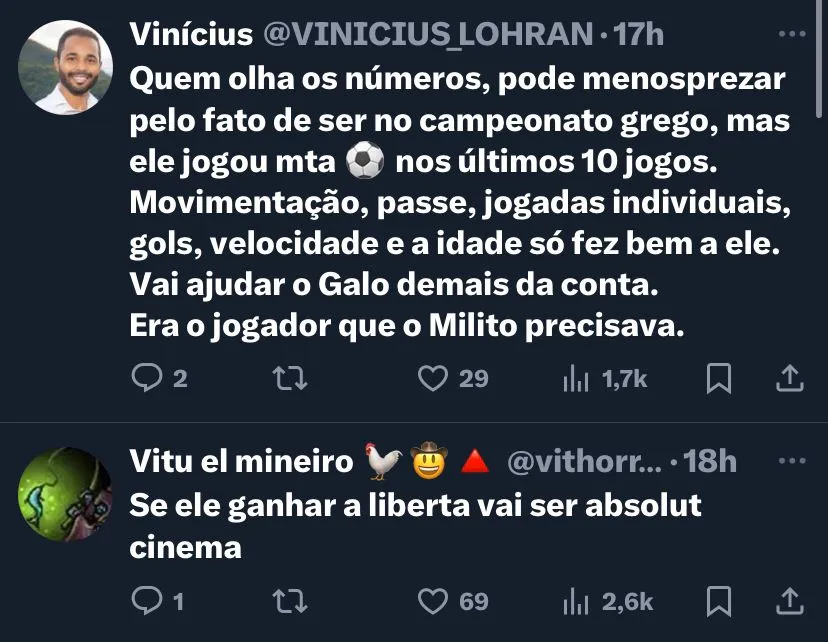Reply to Vitu el mineiro's tweet
The width and height of the screenshot is (828, 642).
146,601
